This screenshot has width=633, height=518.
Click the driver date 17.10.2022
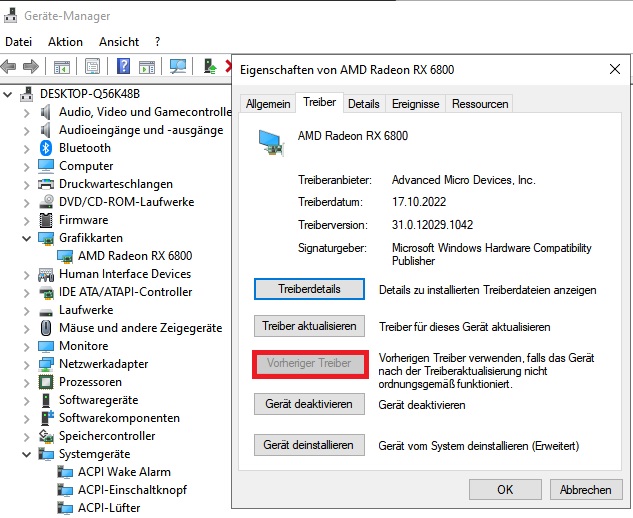(x=419, y=202)
